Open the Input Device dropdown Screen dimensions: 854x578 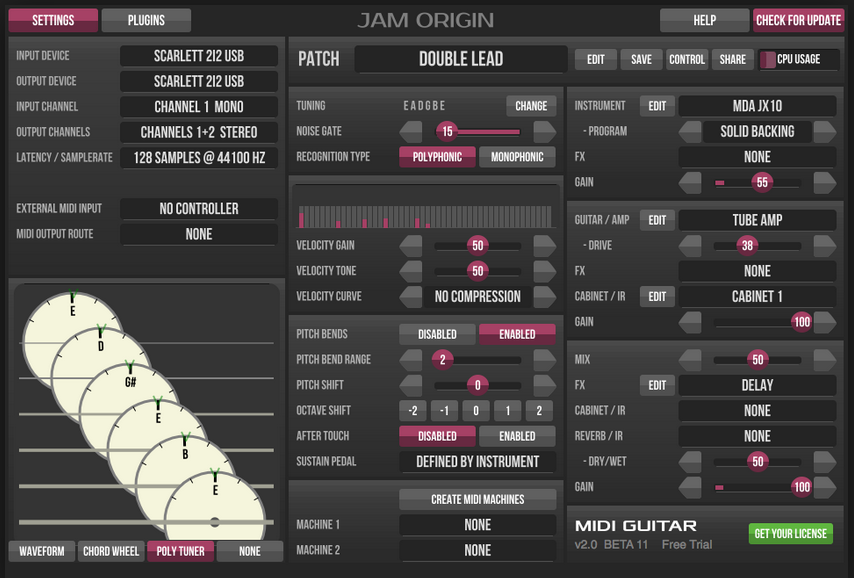(x=199, y=56)
